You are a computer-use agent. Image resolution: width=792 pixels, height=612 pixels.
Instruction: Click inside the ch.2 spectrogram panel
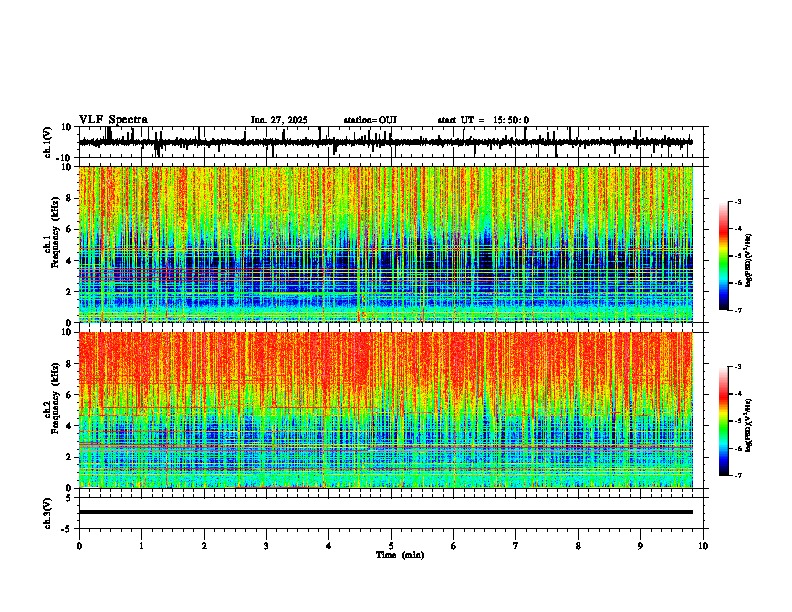(386, 410)
